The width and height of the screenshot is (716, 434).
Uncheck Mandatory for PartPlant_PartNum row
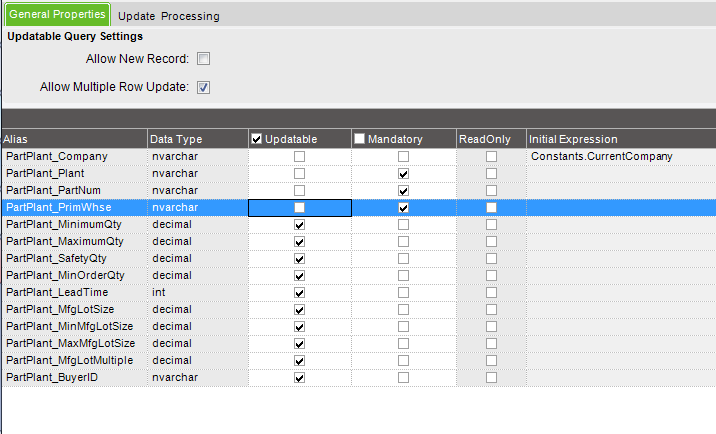pyautogui.click(x=403, y=191)
